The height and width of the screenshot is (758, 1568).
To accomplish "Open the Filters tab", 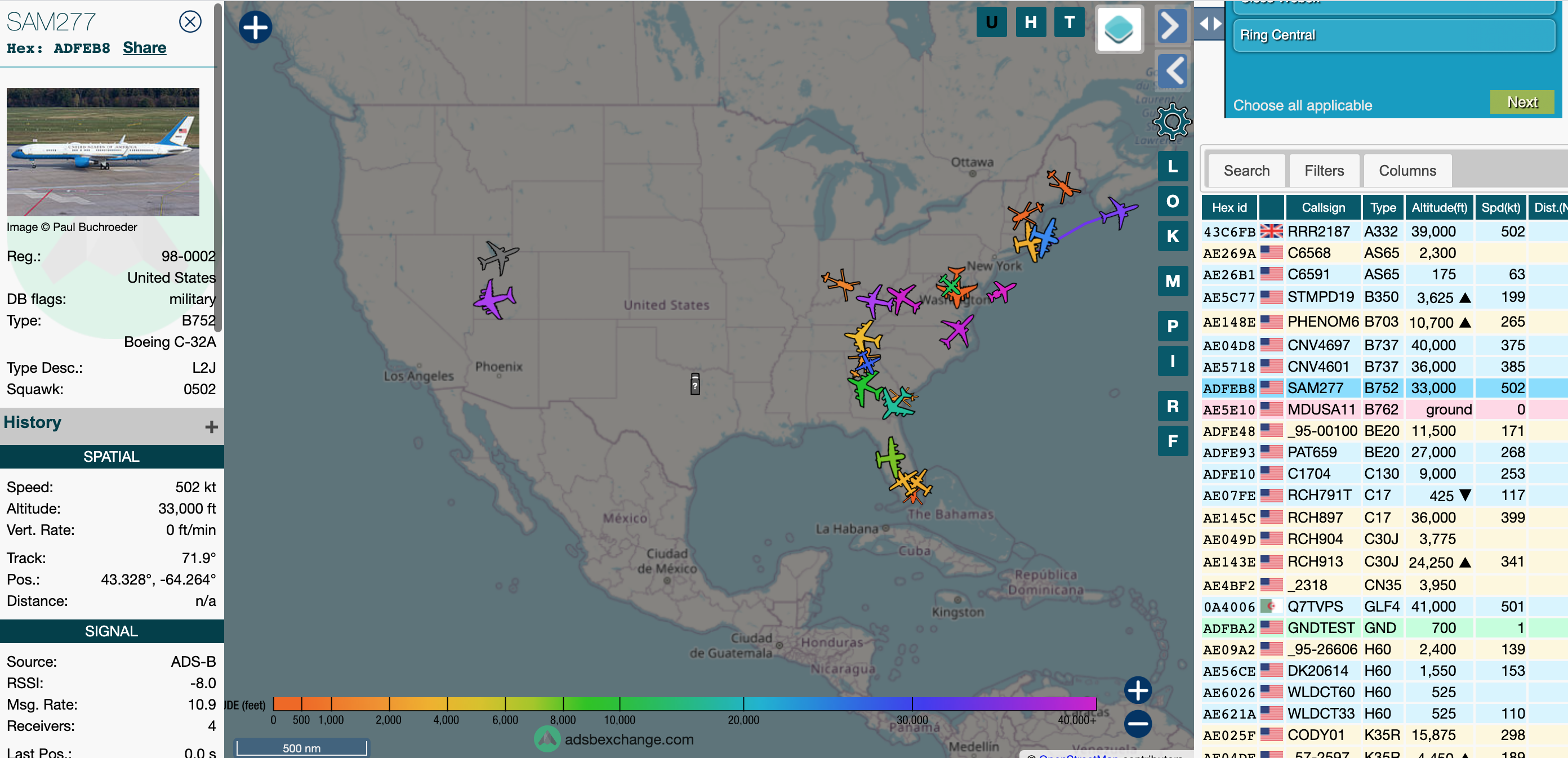I will (1324, 171).
